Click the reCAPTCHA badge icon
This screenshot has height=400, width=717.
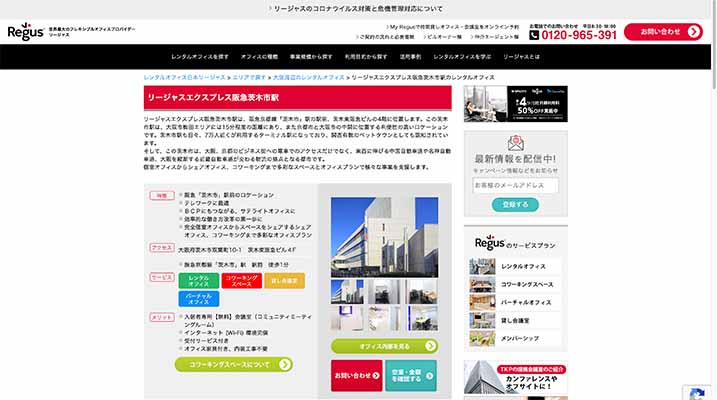coord(697,394)
